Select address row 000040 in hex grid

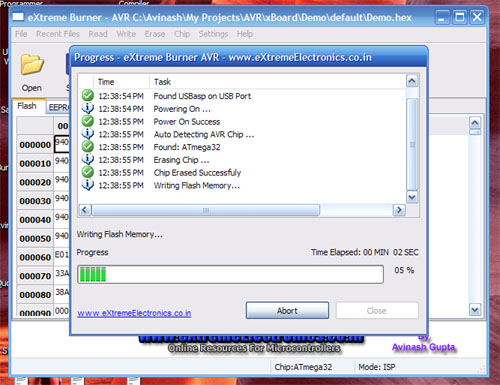tap(35, 220)
